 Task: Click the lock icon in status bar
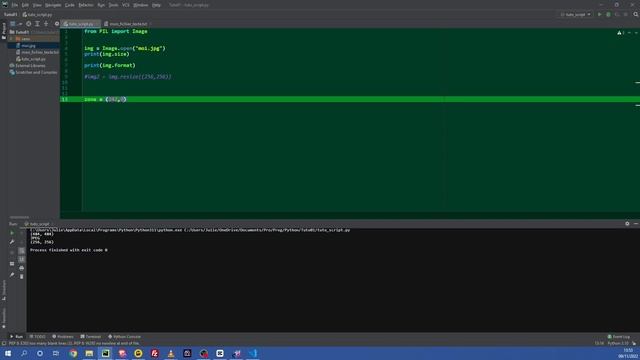[634, 343]
